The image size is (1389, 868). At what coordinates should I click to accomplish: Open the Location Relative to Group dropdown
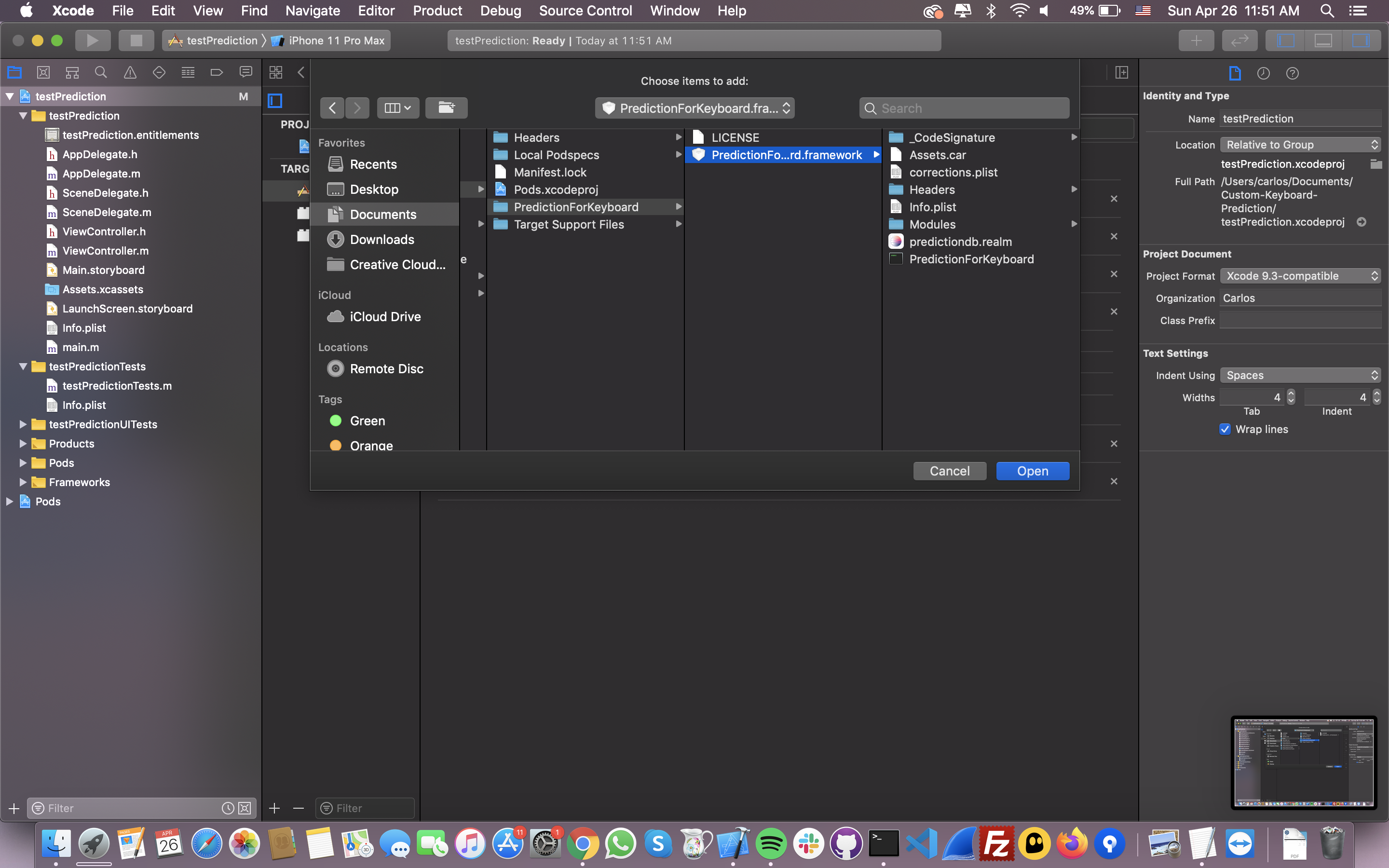[1300, 145]
